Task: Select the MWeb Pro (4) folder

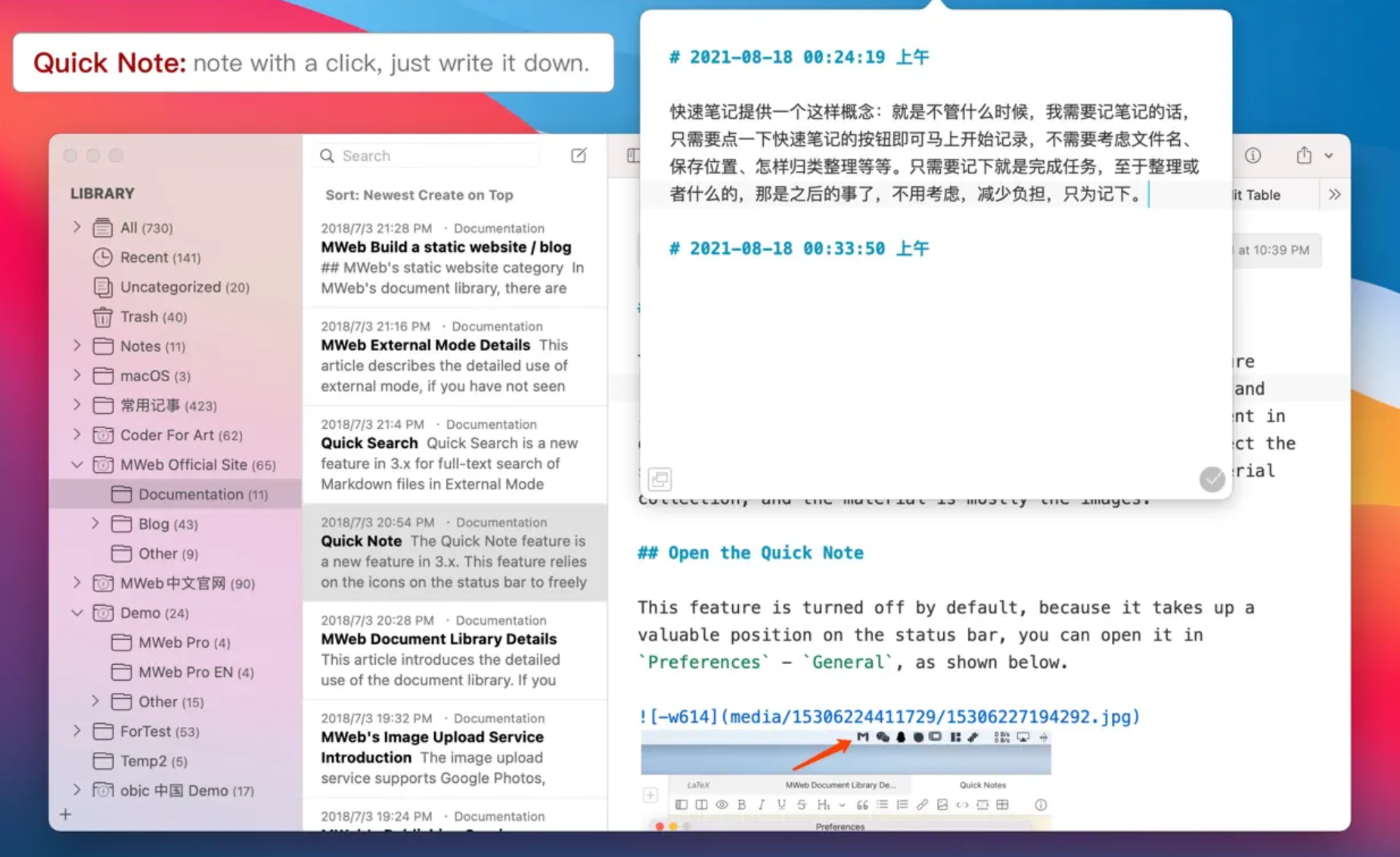Action: tap(184, 642)
